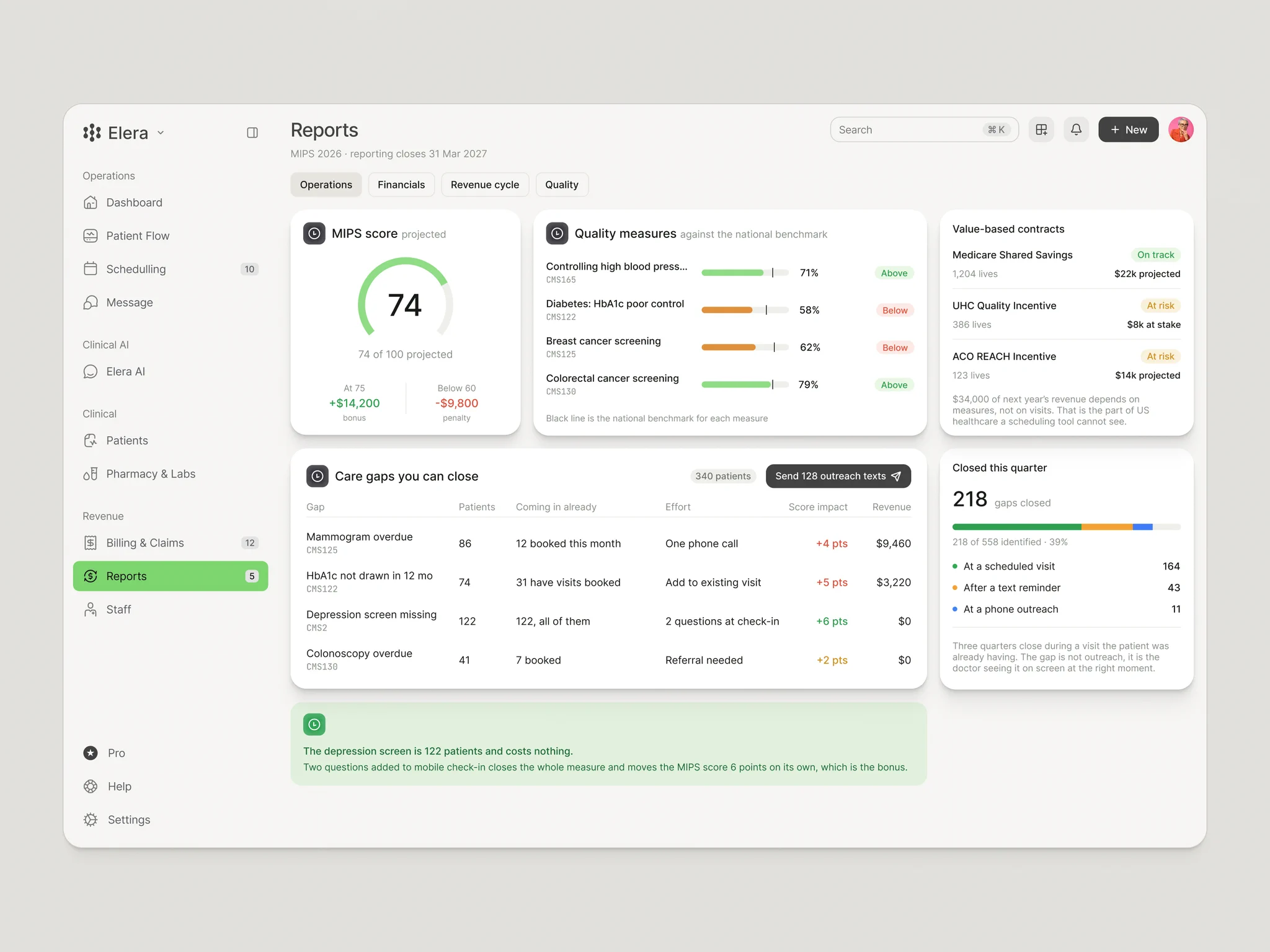Viewport: 1270px width, 952px height.
Task: Click the Pro star icon
Action: coord(91,753)
